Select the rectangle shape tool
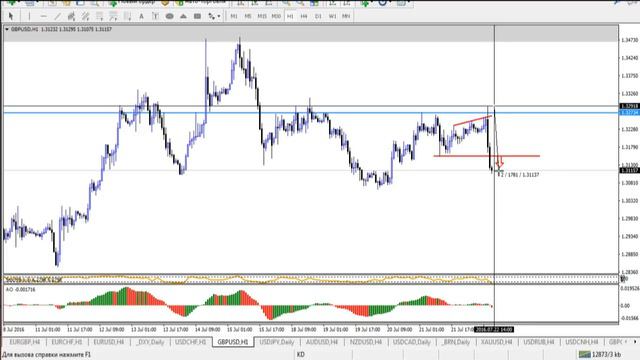Screen dimensions: 640x360 pos(198,16)
